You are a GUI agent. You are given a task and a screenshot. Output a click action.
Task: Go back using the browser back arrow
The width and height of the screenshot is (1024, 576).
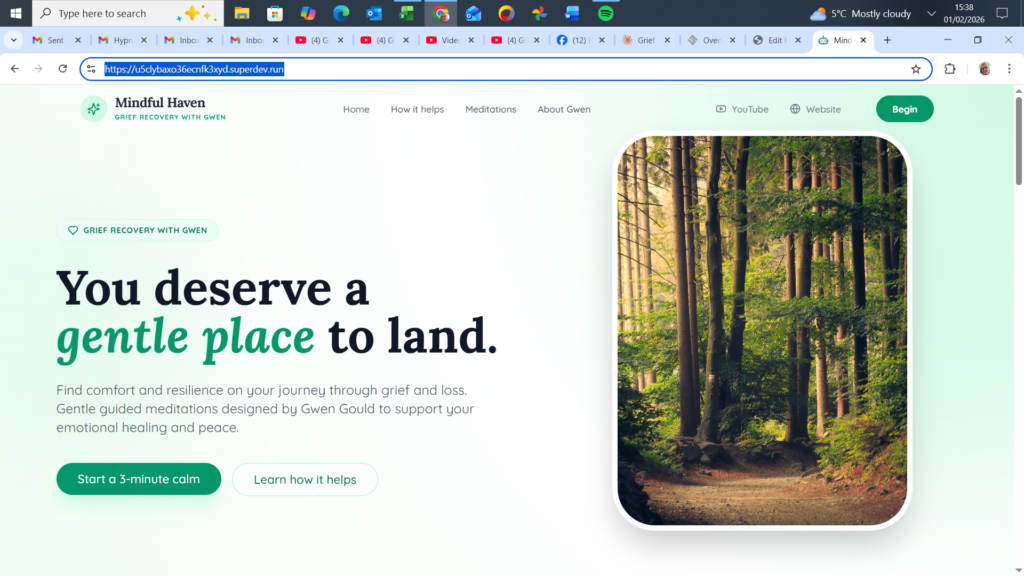[x=15, y=69]
